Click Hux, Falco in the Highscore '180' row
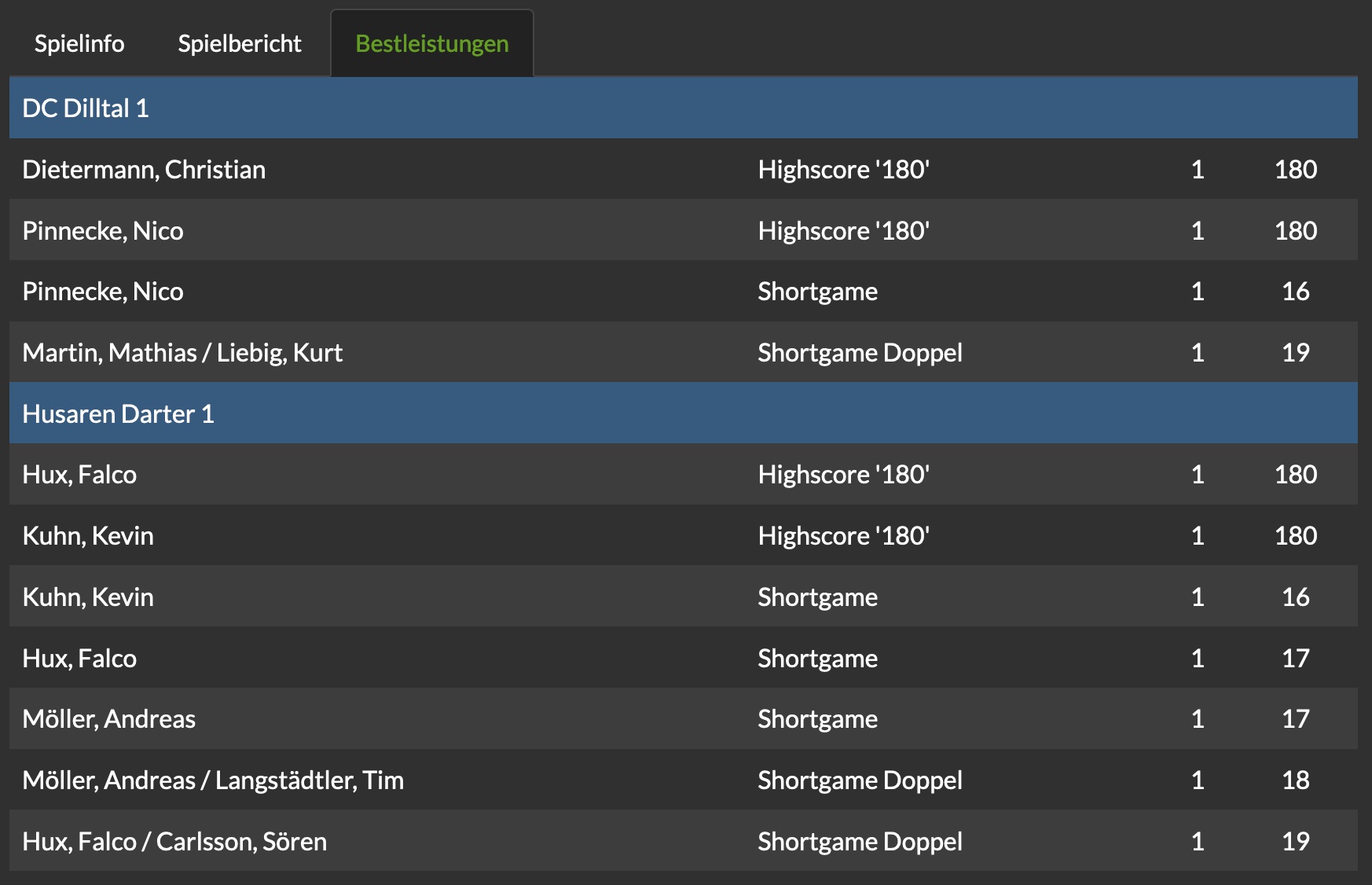Viewport: 1372px width, 885px height. click(x=79, y=475)
